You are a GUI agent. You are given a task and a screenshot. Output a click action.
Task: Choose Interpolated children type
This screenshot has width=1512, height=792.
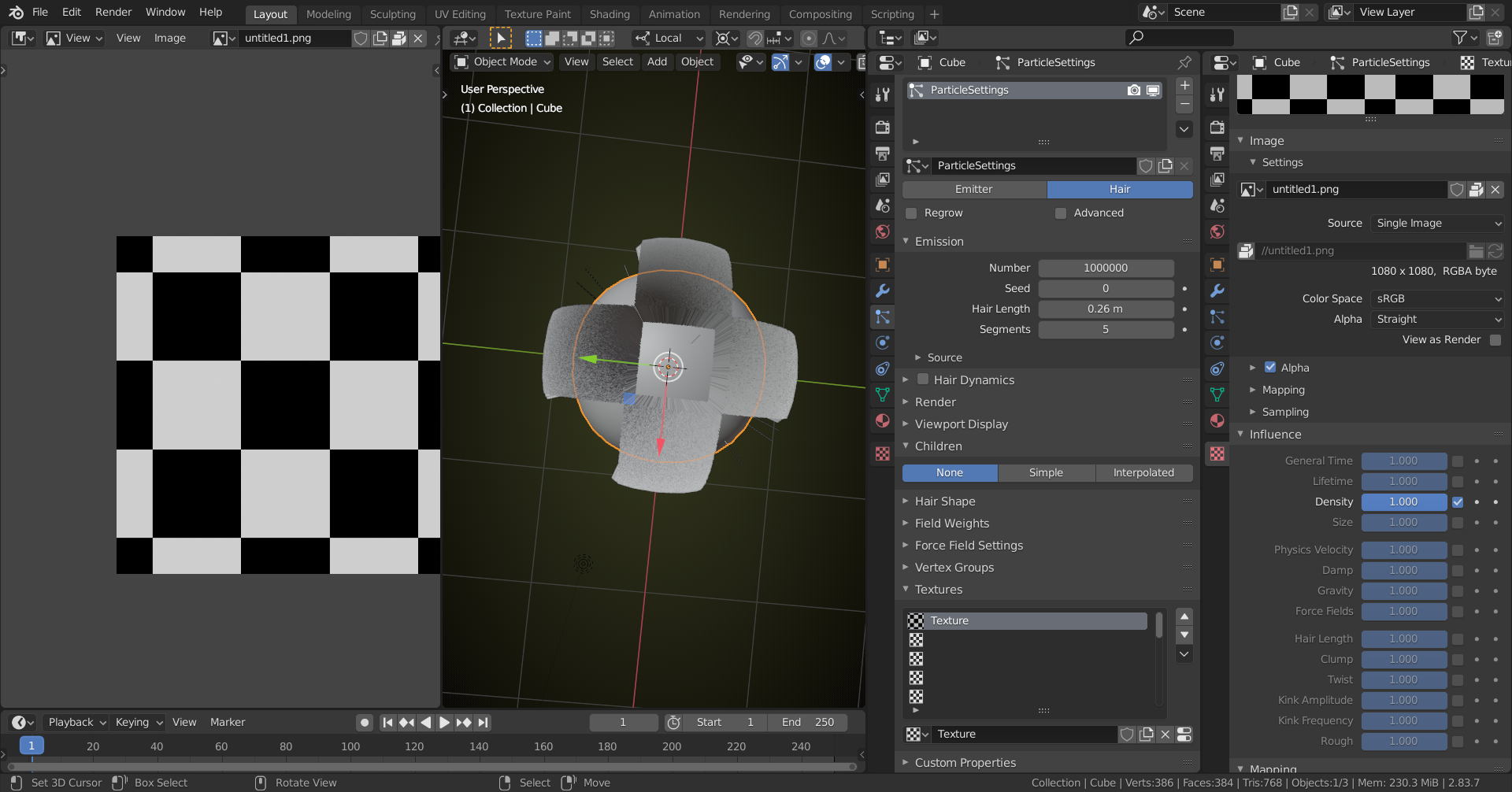click(1143, 473)
